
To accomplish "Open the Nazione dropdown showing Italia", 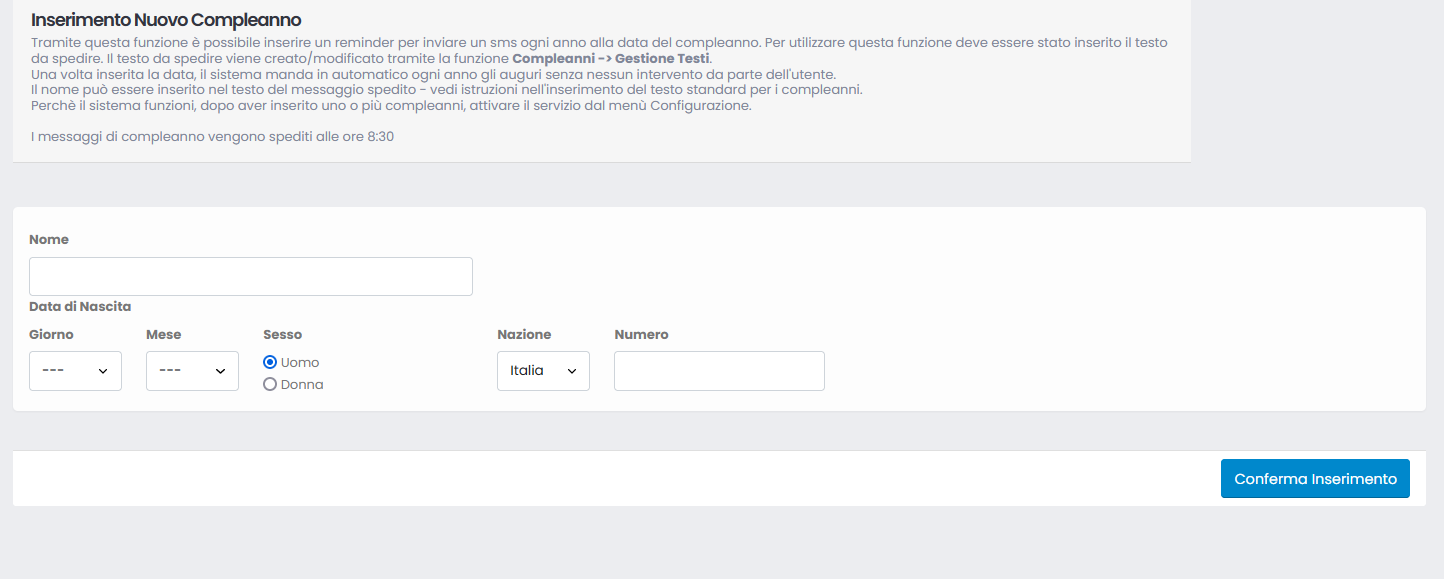I will coord(543,371).
